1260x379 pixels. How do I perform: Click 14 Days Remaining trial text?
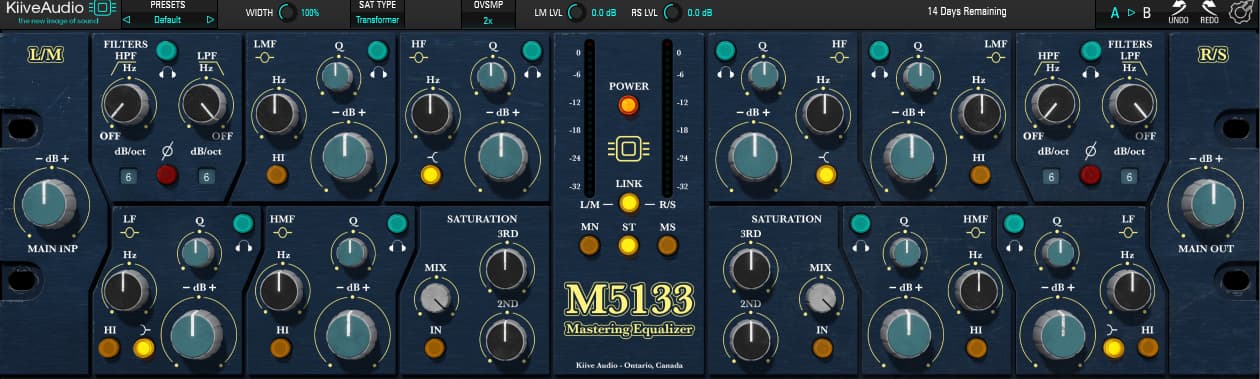pos(967,13)
